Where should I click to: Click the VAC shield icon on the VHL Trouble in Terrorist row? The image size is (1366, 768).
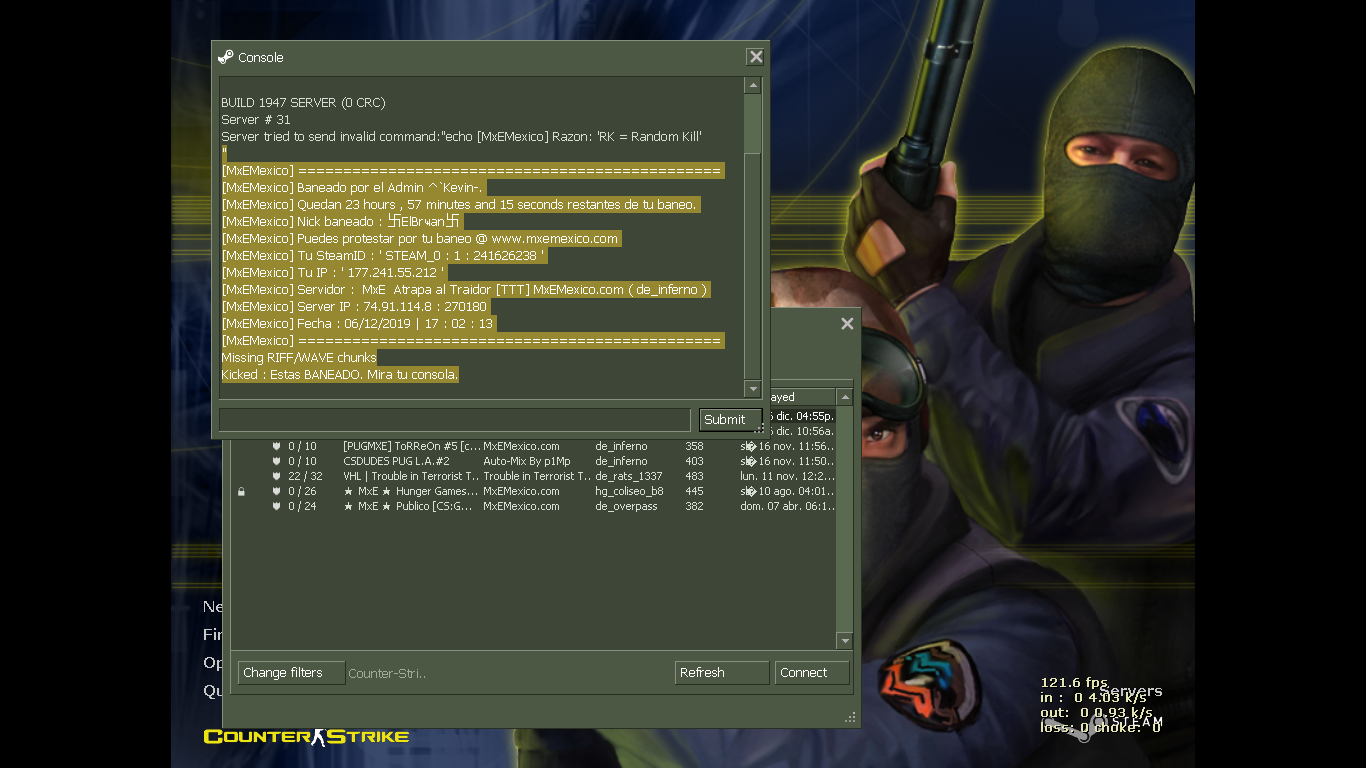[276, 476]
